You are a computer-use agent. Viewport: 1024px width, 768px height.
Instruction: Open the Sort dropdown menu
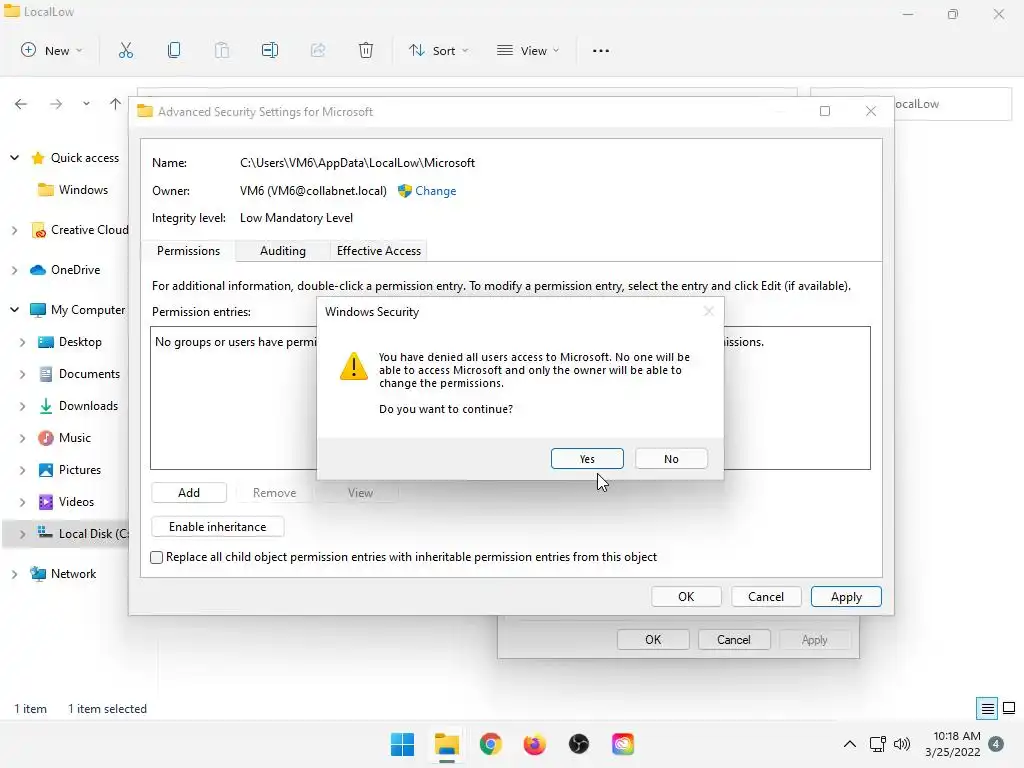point(438,50)
